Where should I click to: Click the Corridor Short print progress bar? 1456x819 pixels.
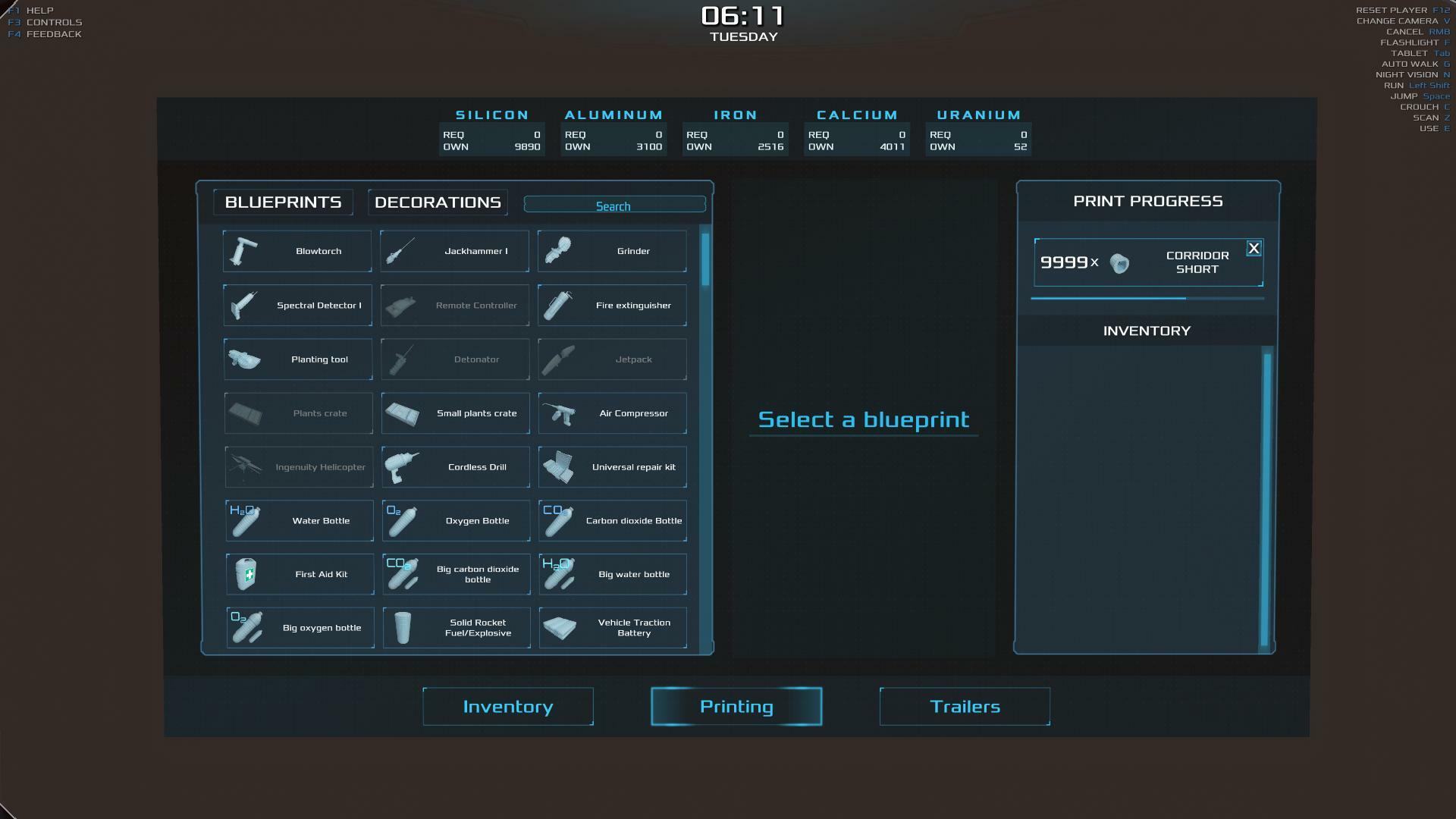coord(1147,298)
